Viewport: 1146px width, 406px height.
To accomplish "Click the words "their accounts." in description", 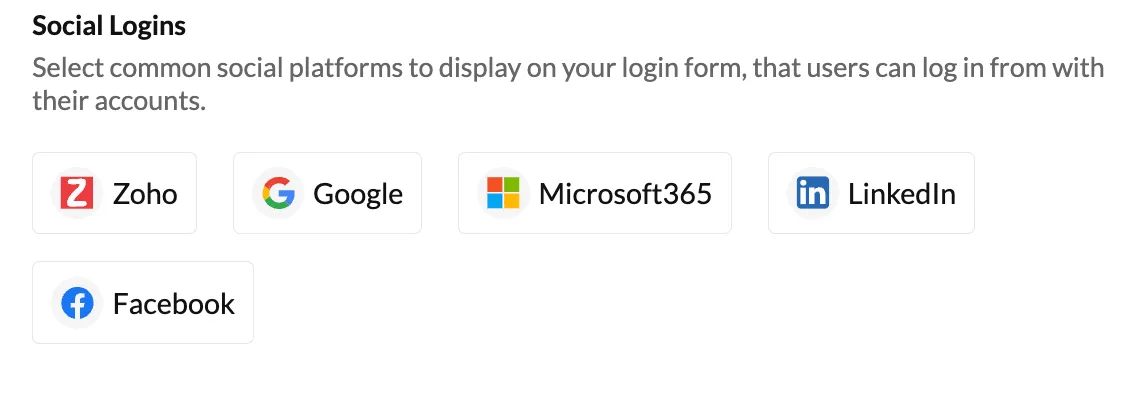I will 119,102.
